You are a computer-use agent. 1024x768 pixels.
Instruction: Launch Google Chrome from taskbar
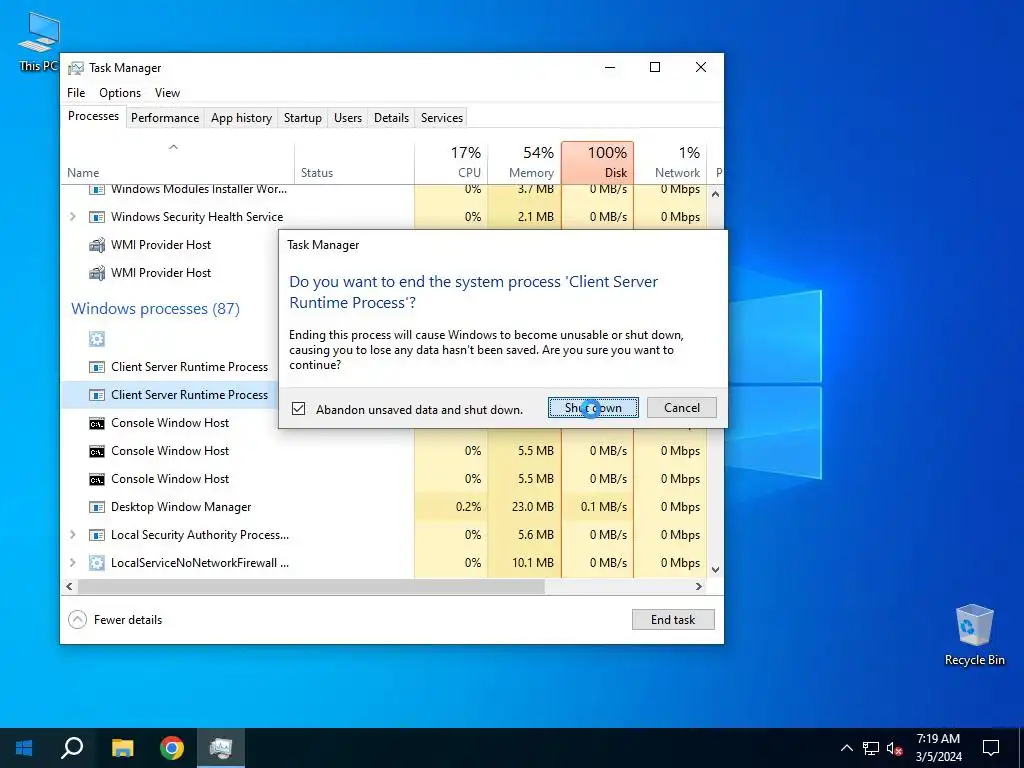pyautogui.click(x=172, y=748)
